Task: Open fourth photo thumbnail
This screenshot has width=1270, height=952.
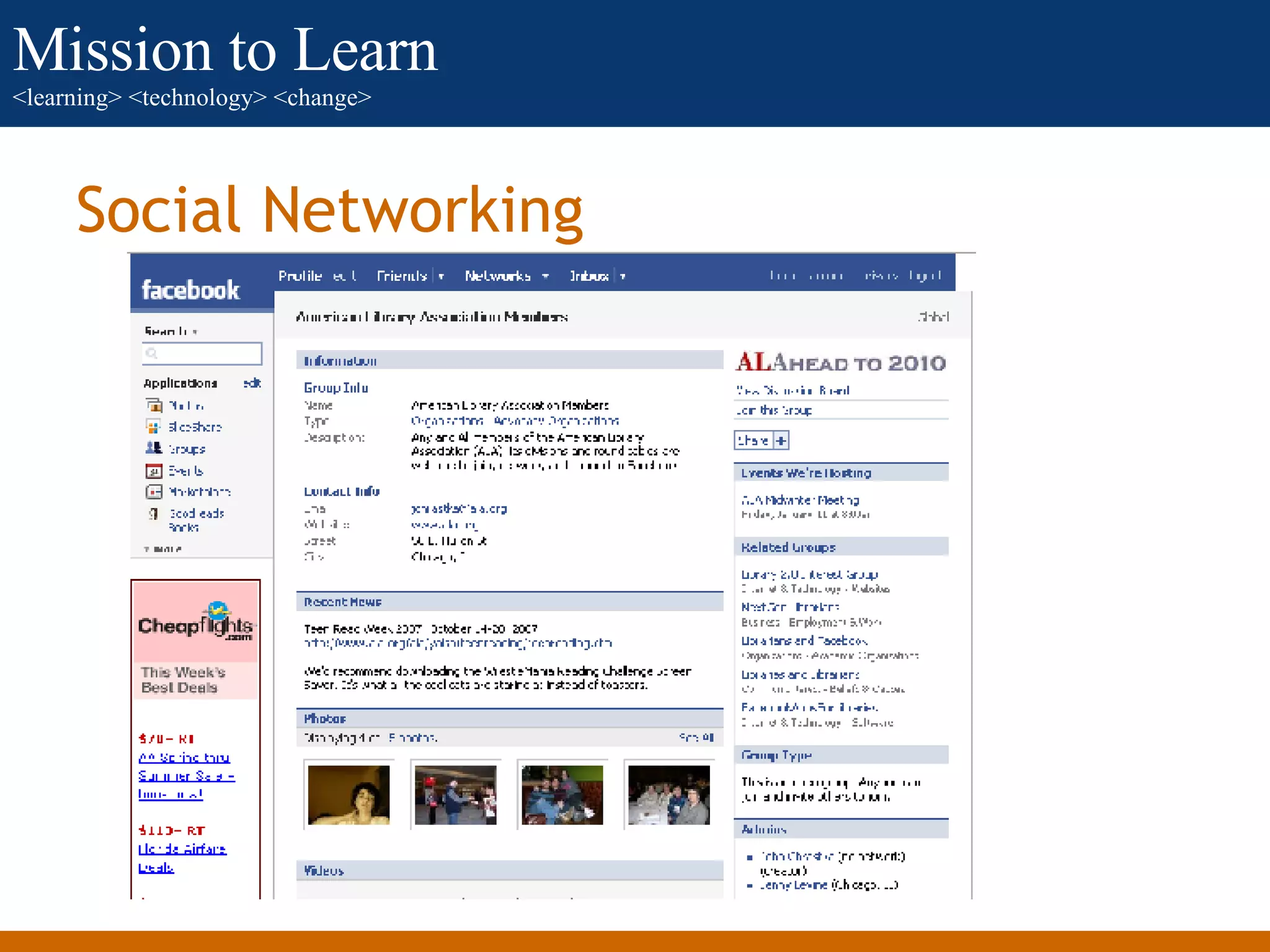Action: (669, 795)
